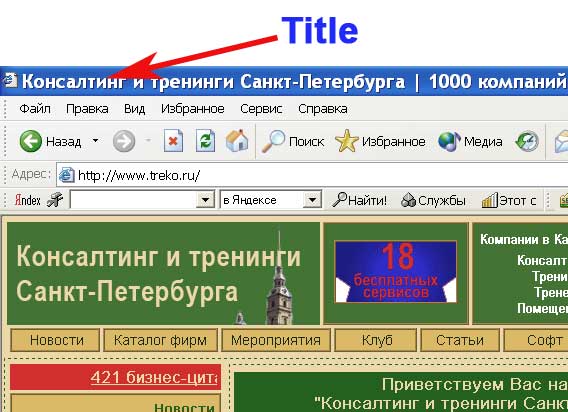Click the Найти! search button
The height and width of the screenshot is (412, 568).
coord(359,200)
